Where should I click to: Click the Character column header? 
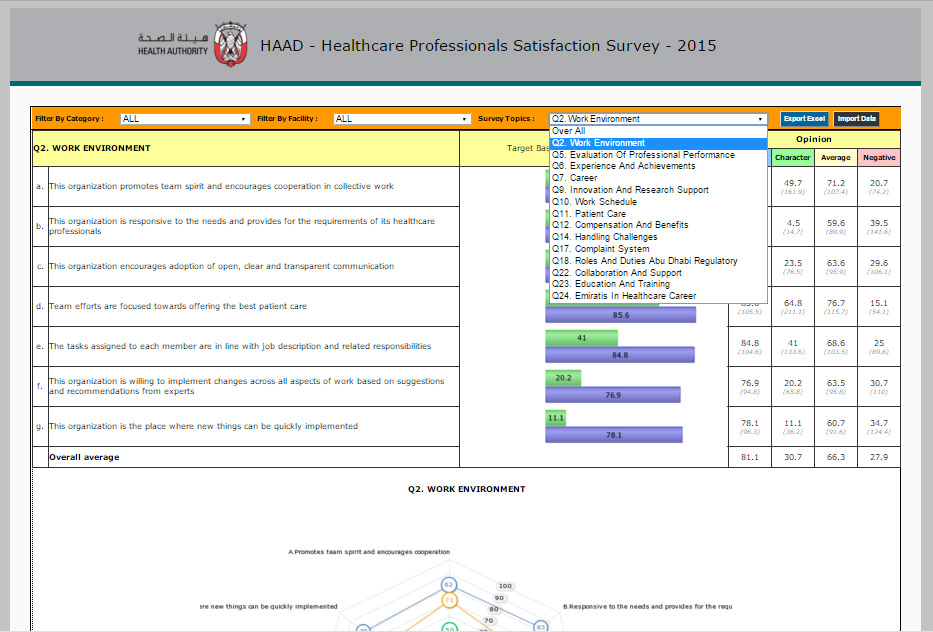click(793, 158)
